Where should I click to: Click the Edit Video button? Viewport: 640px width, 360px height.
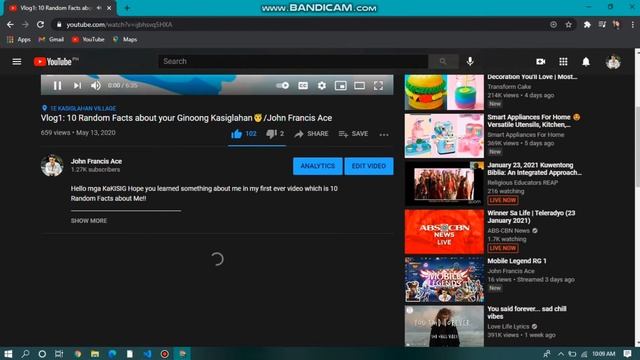point(369,166)
